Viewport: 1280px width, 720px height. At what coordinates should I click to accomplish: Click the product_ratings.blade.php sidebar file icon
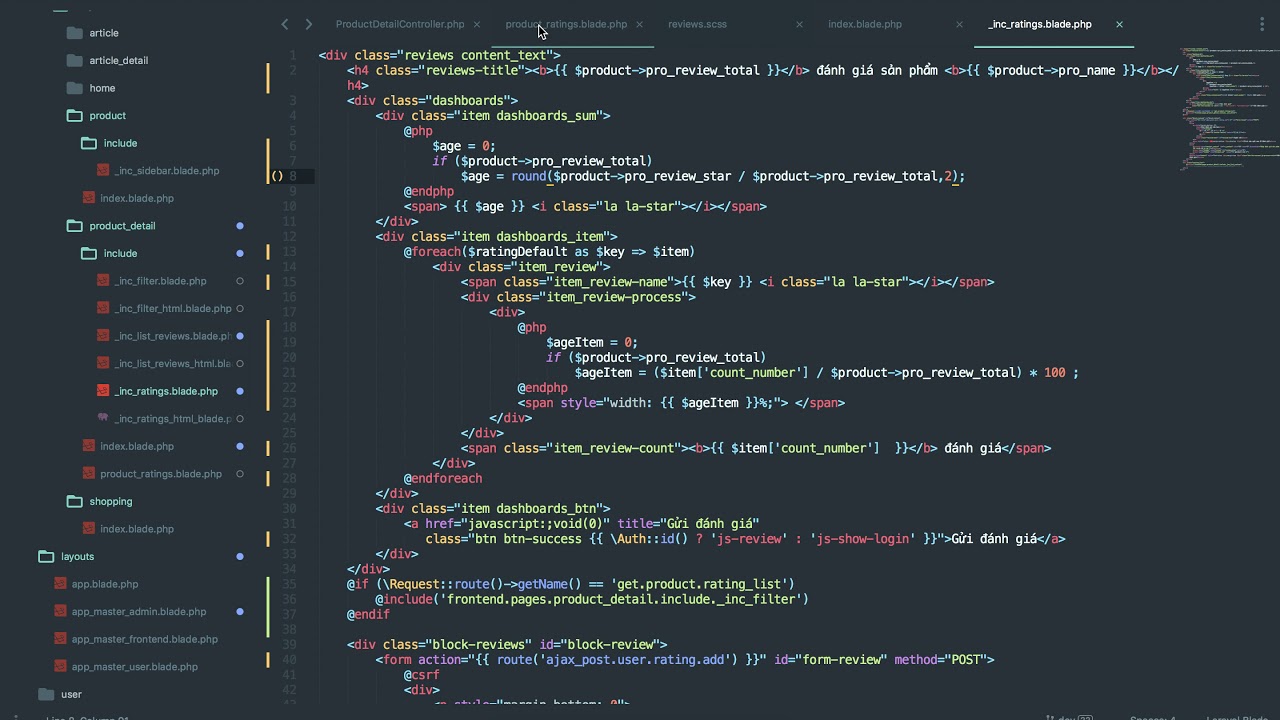point(89,474)
